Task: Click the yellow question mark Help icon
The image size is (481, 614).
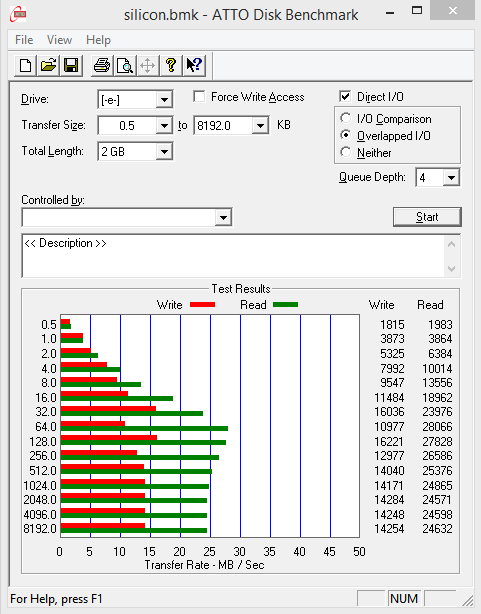Action: pos(171,65)
